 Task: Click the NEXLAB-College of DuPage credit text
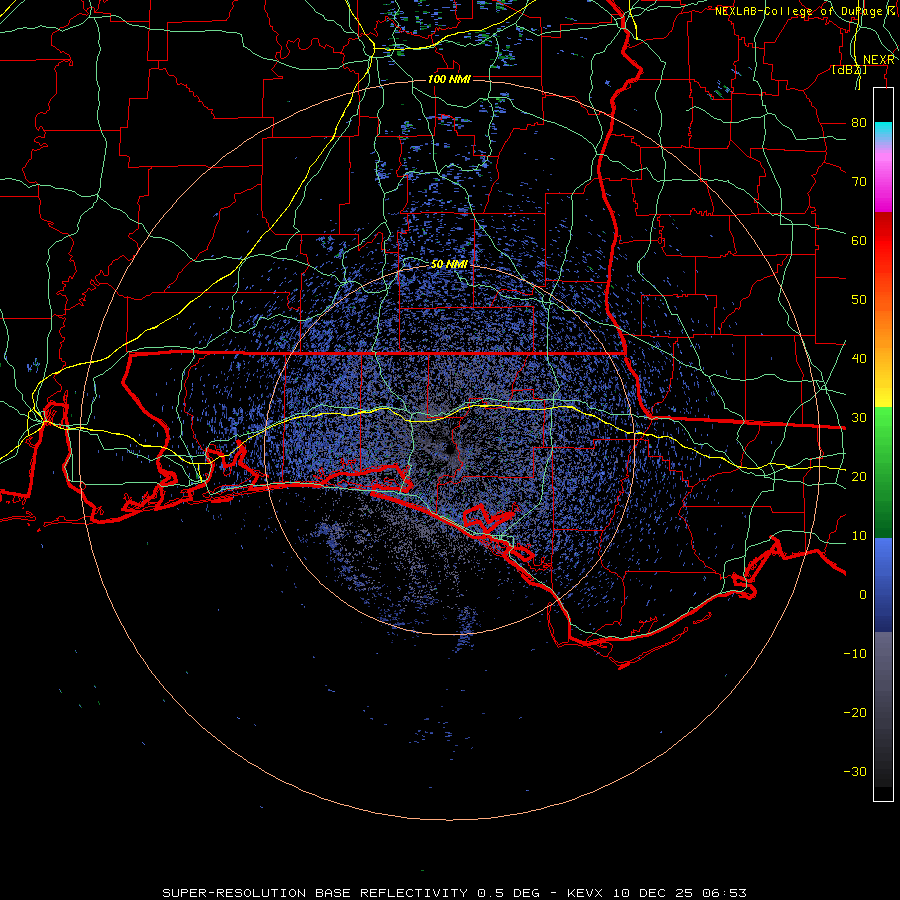(798, 11)
